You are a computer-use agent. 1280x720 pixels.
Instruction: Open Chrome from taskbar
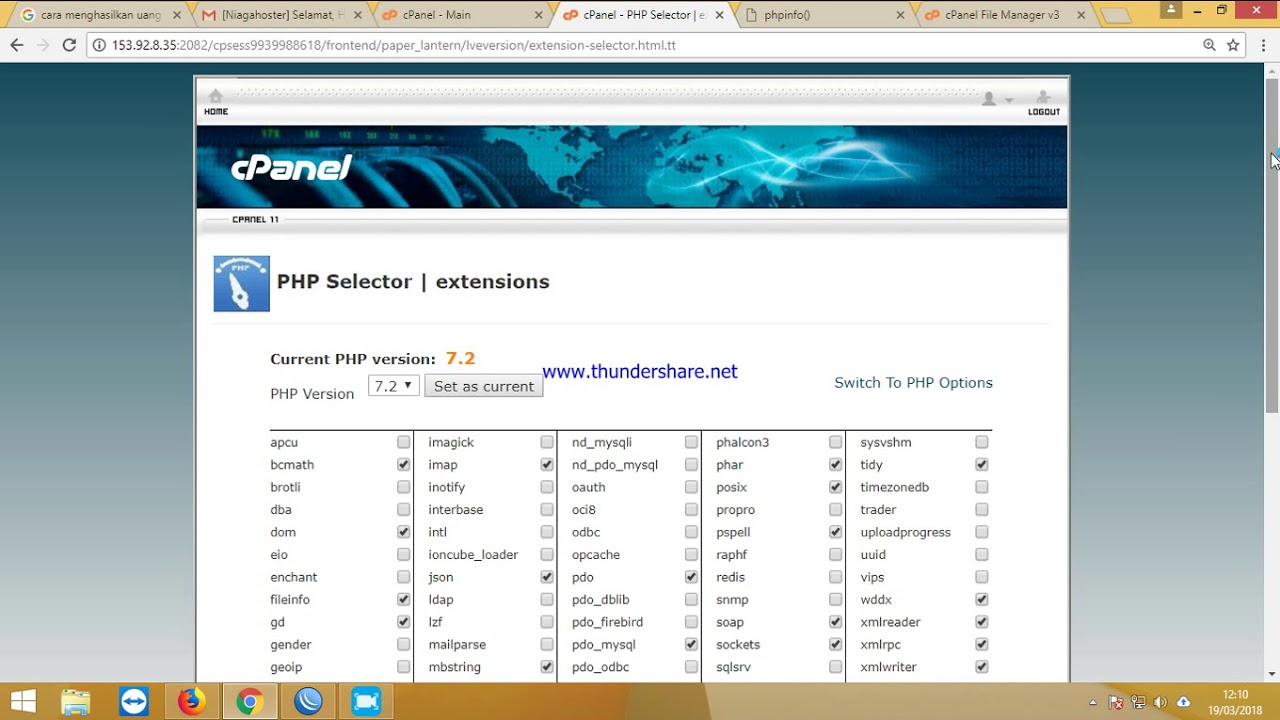249,702
